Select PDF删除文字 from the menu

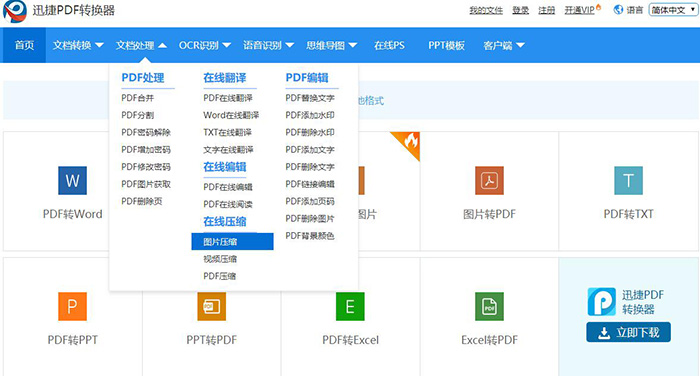[310, 167]
